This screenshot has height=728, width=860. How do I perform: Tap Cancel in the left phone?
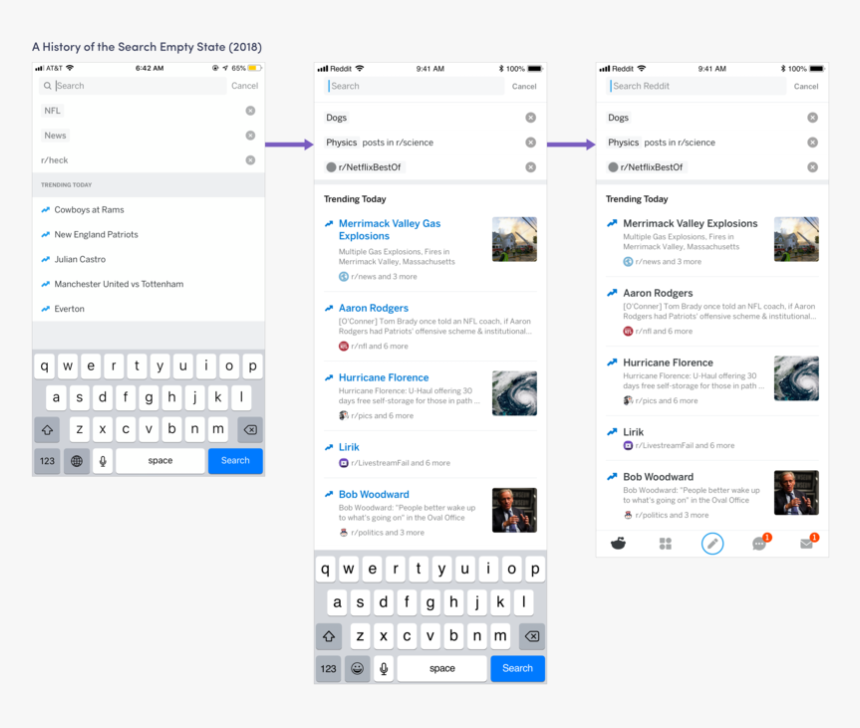pyautogui.click(x=245, y=86)
